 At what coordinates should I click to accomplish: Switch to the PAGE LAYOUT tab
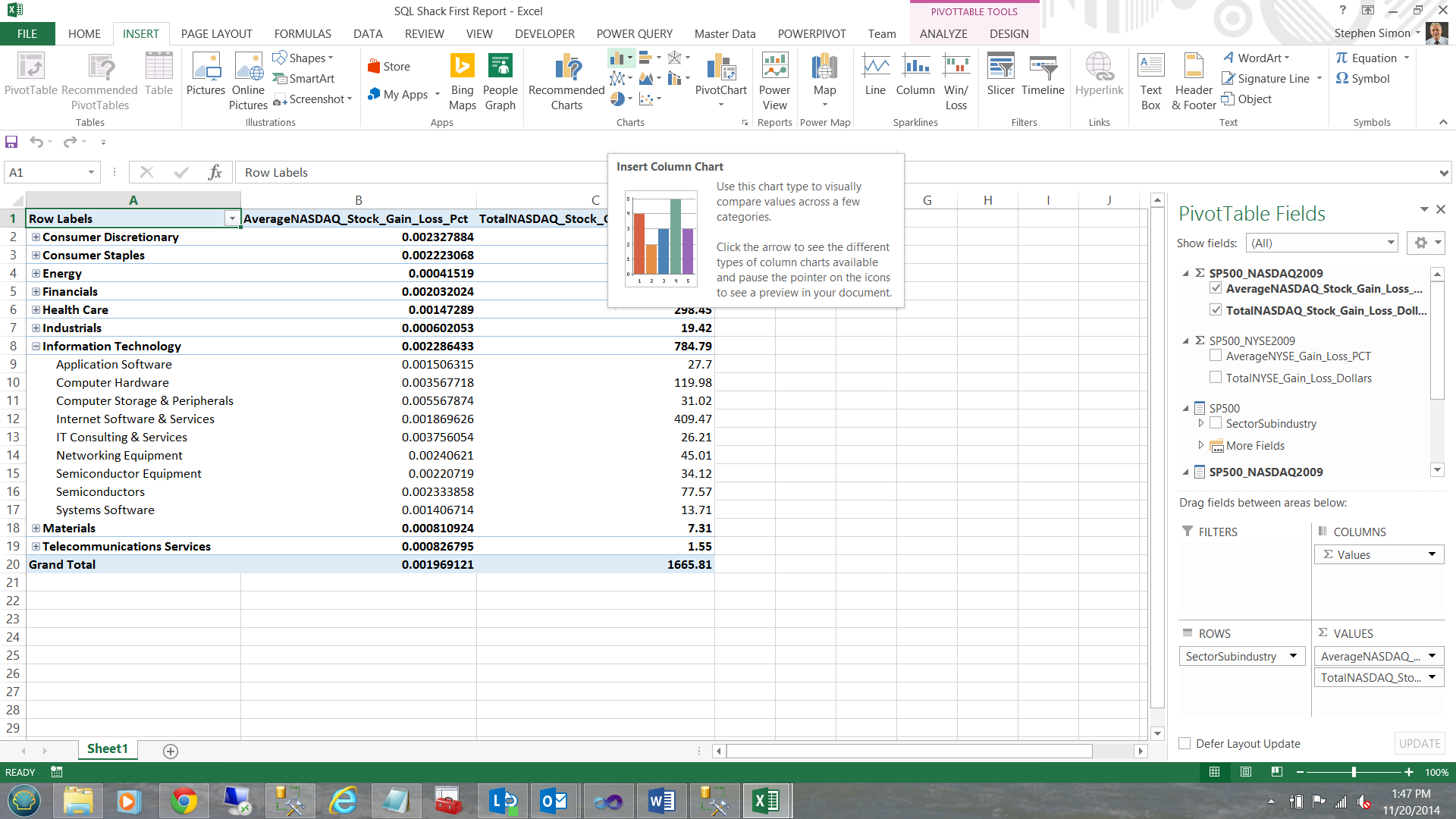tap(216, 34)
